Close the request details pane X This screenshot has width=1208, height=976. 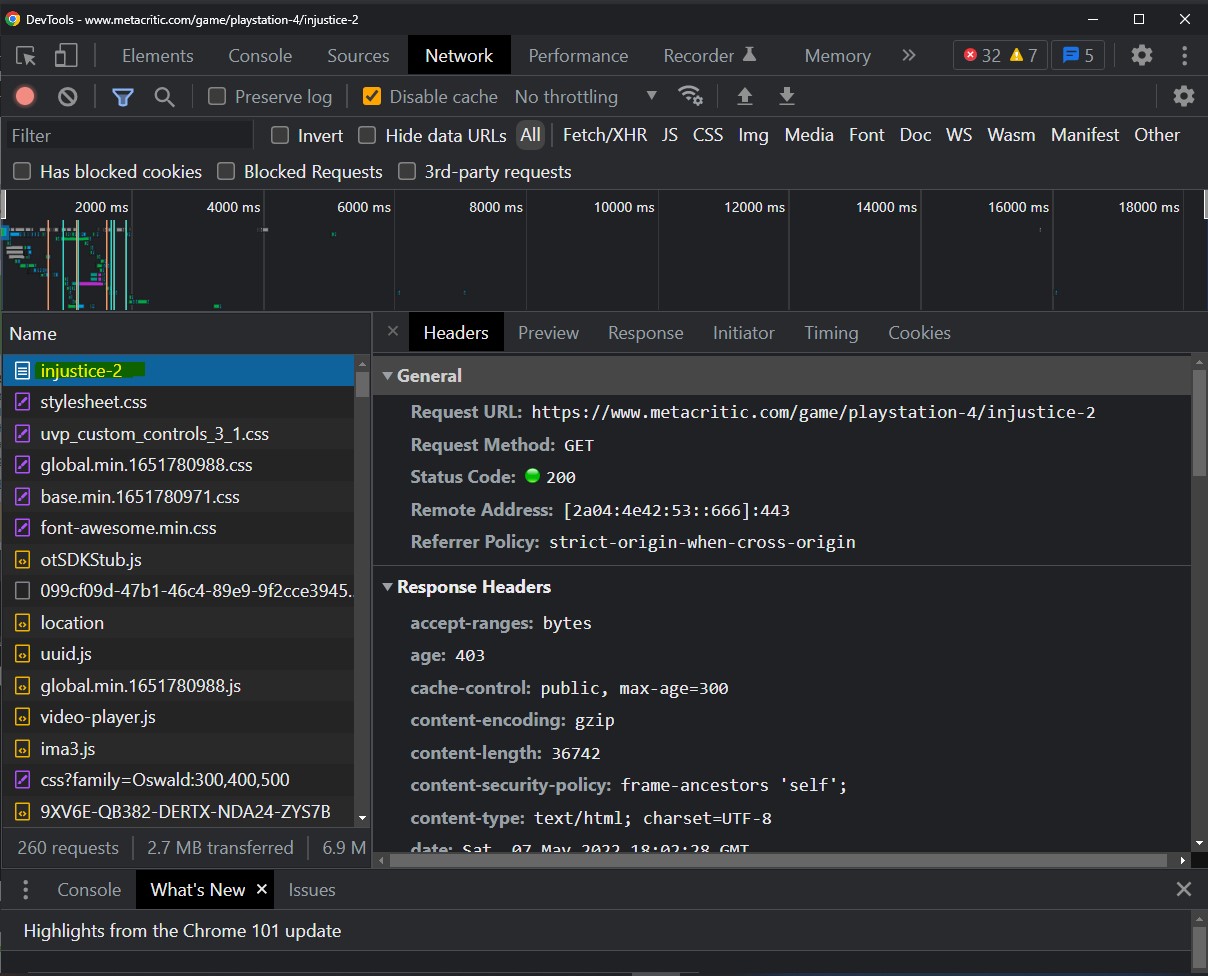(392, 332)
